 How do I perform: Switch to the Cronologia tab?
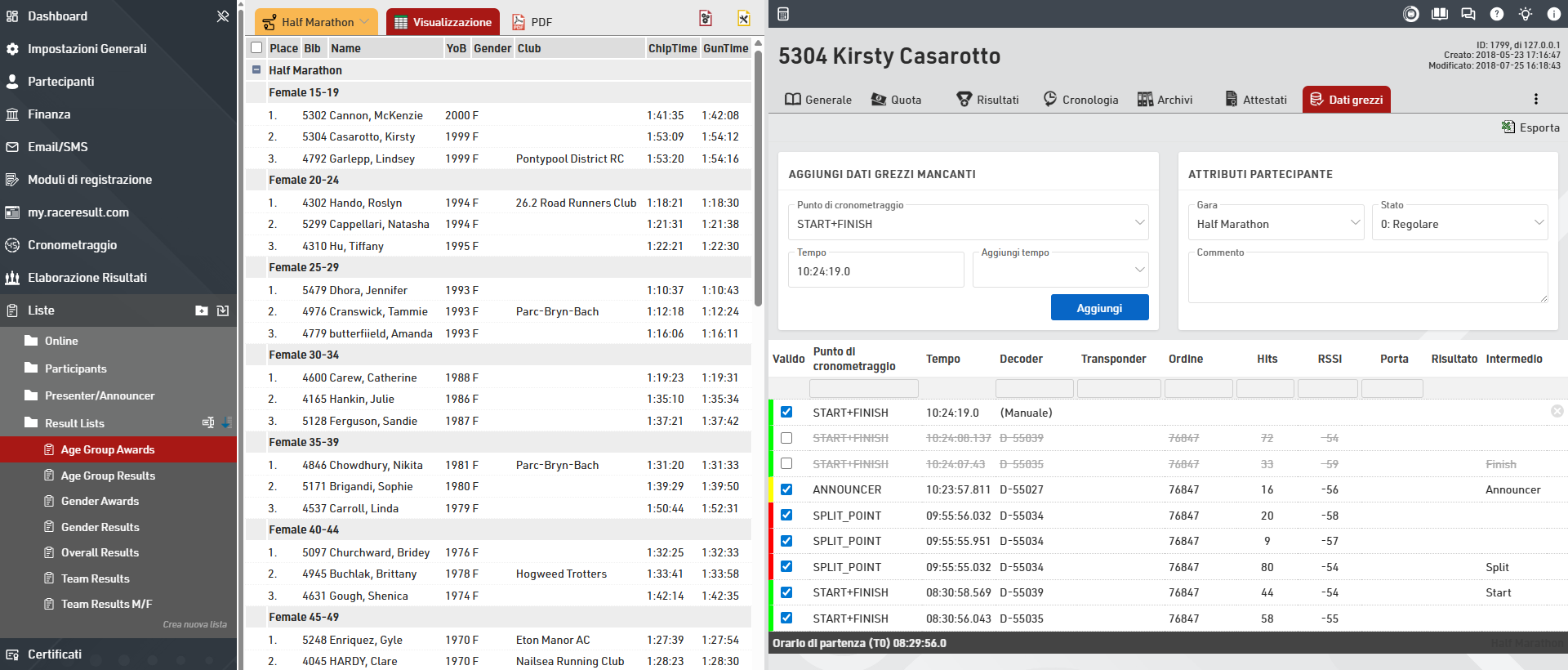point(1080,100)
